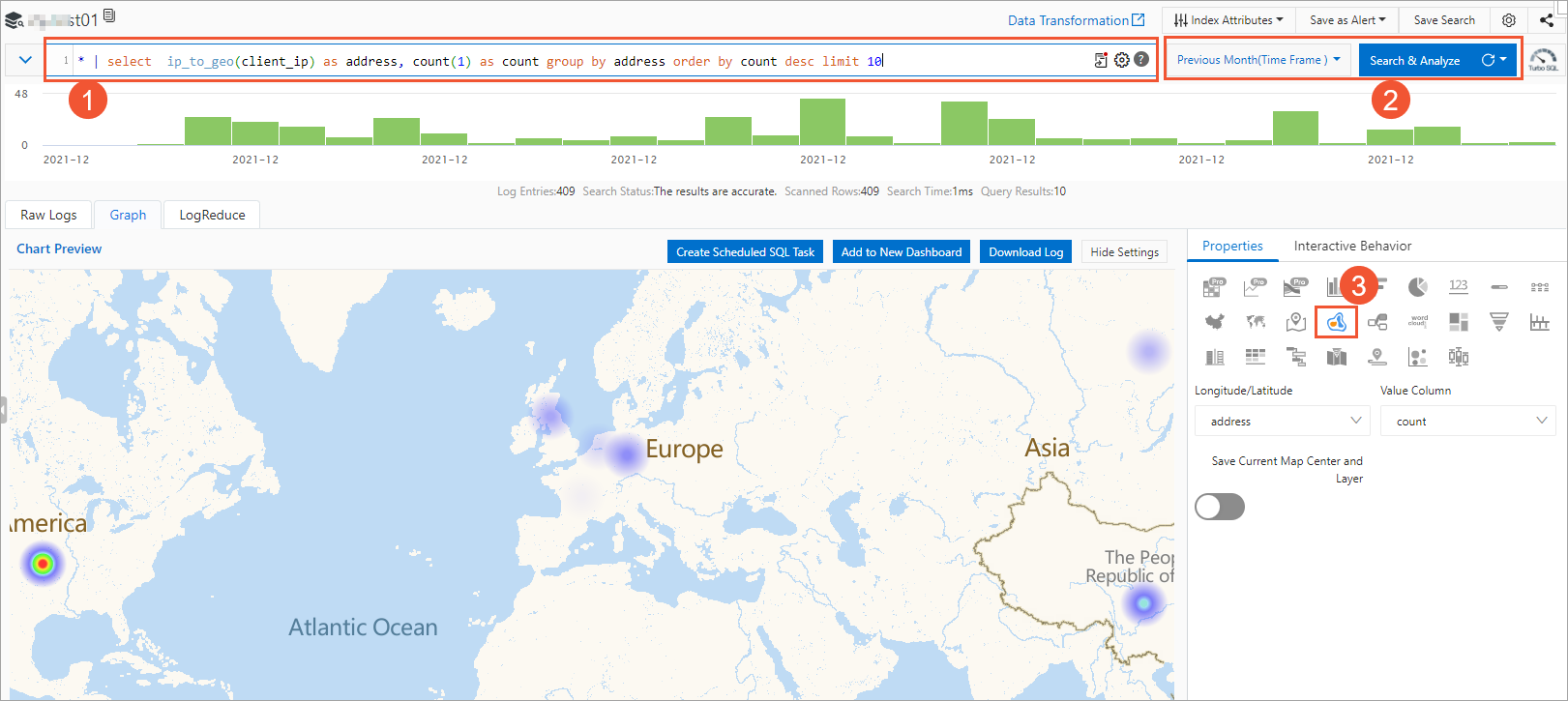
Task: Switch to the Raw Logs tab
Action: point(48,215)
